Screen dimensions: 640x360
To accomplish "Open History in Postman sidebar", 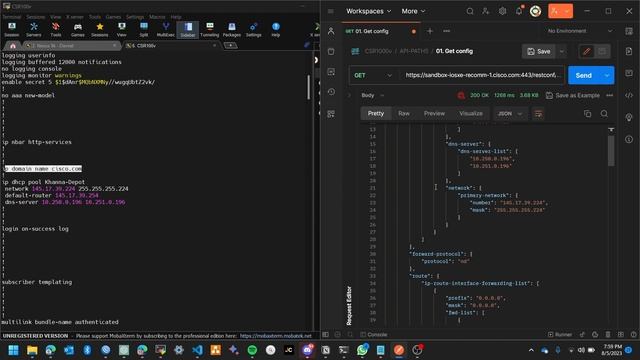I will coord(331,92).
